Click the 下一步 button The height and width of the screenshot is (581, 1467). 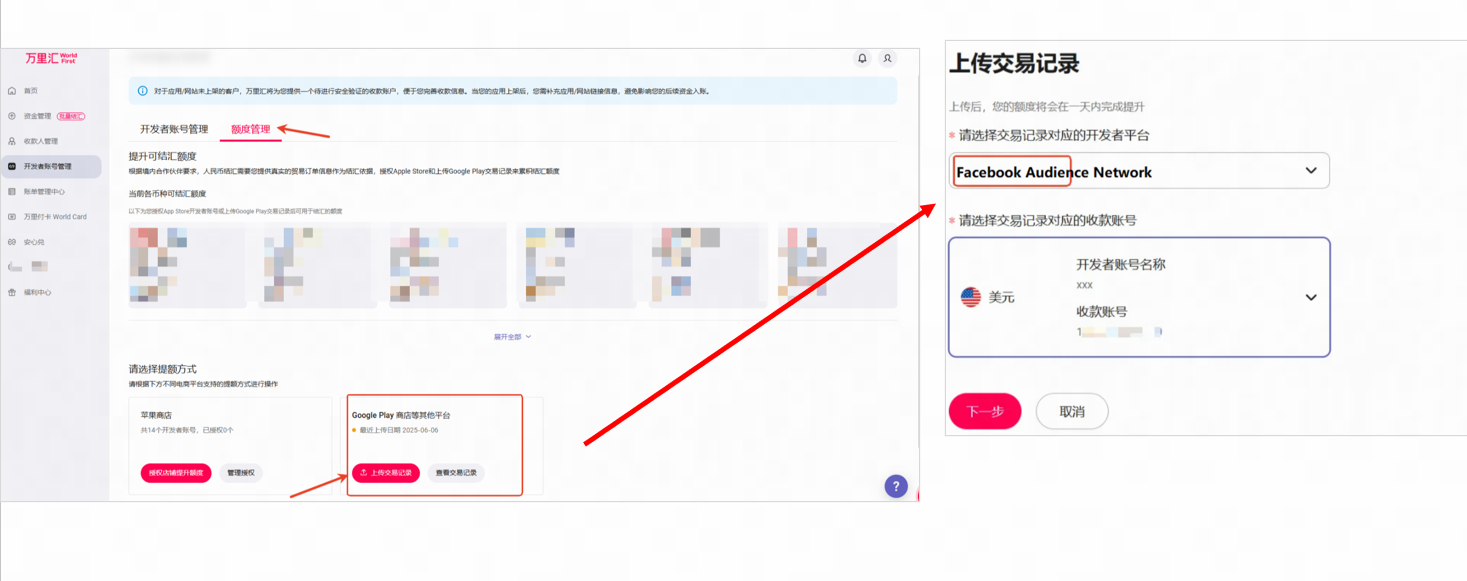click(x=985, y=411)
